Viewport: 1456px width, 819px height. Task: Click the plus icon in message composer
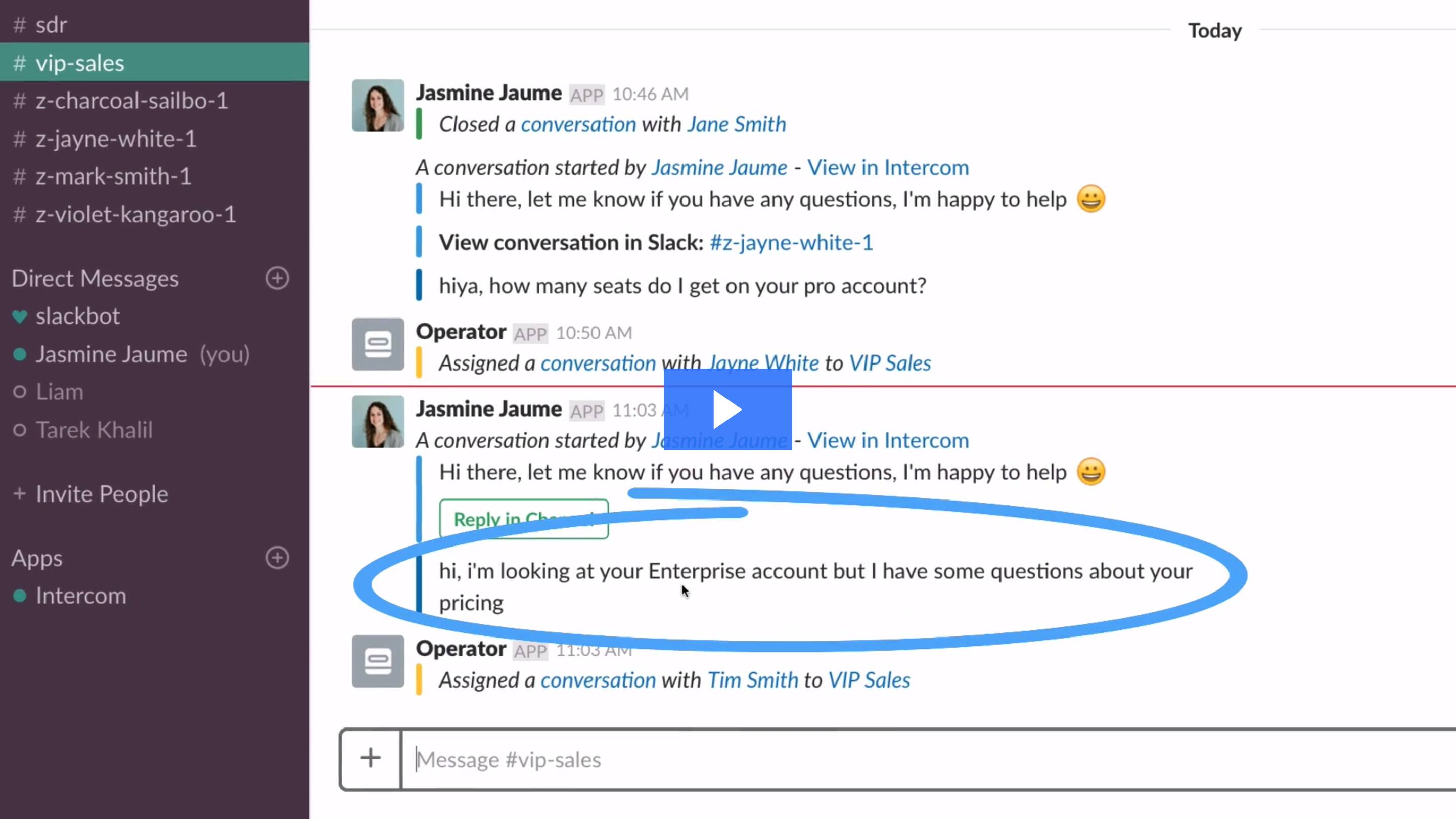pos(370,759)
